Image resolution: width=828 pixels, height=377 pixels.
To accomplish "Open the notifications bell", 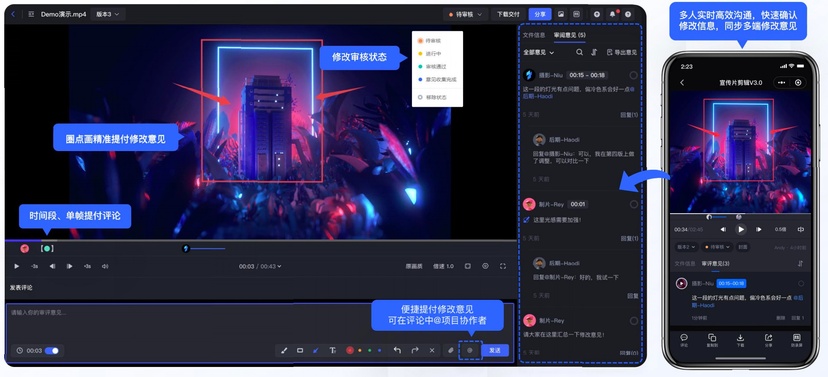I will tap(613, 15).
